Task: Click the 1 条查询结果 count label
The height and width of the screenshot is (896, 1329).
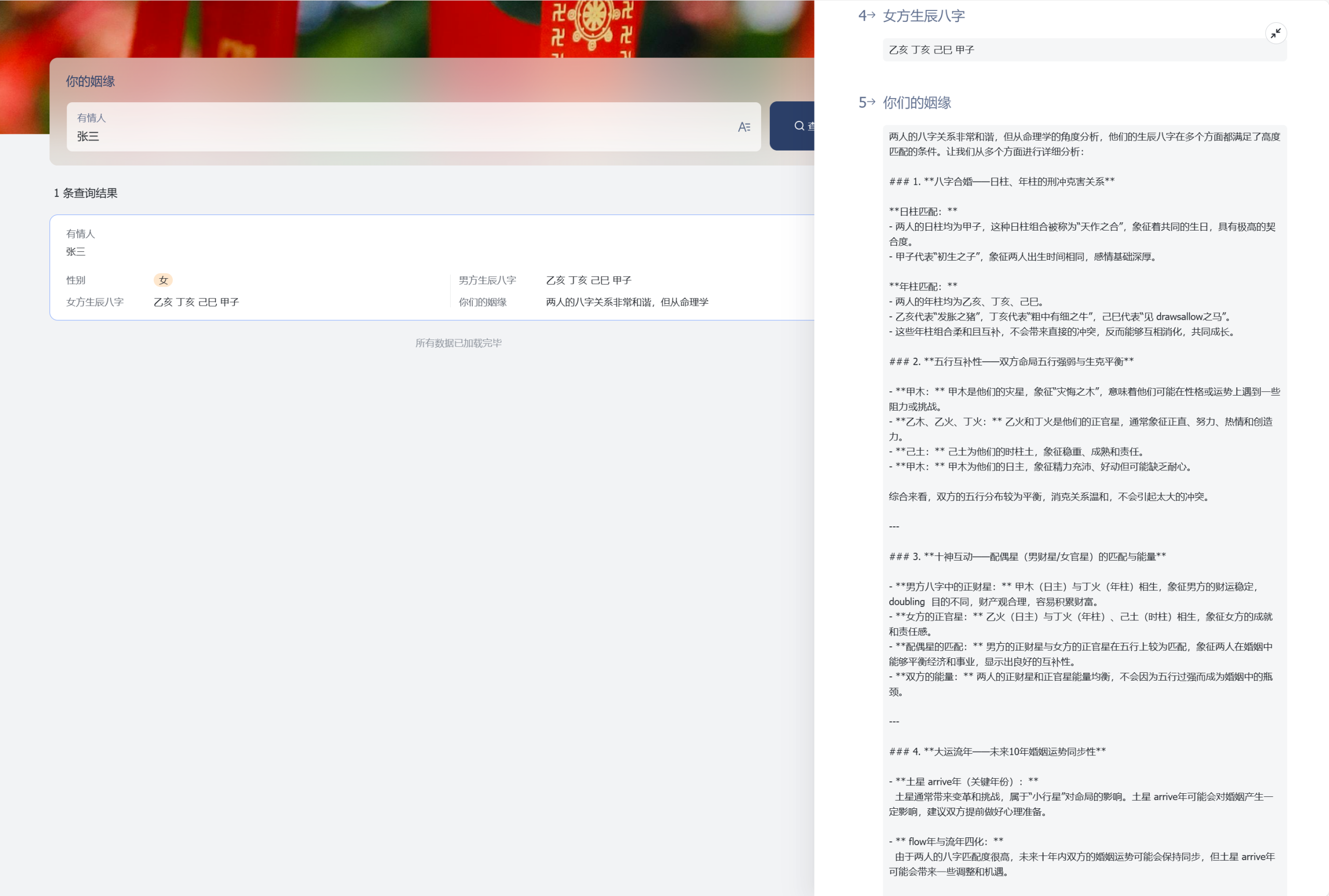Action: (86, 193)
